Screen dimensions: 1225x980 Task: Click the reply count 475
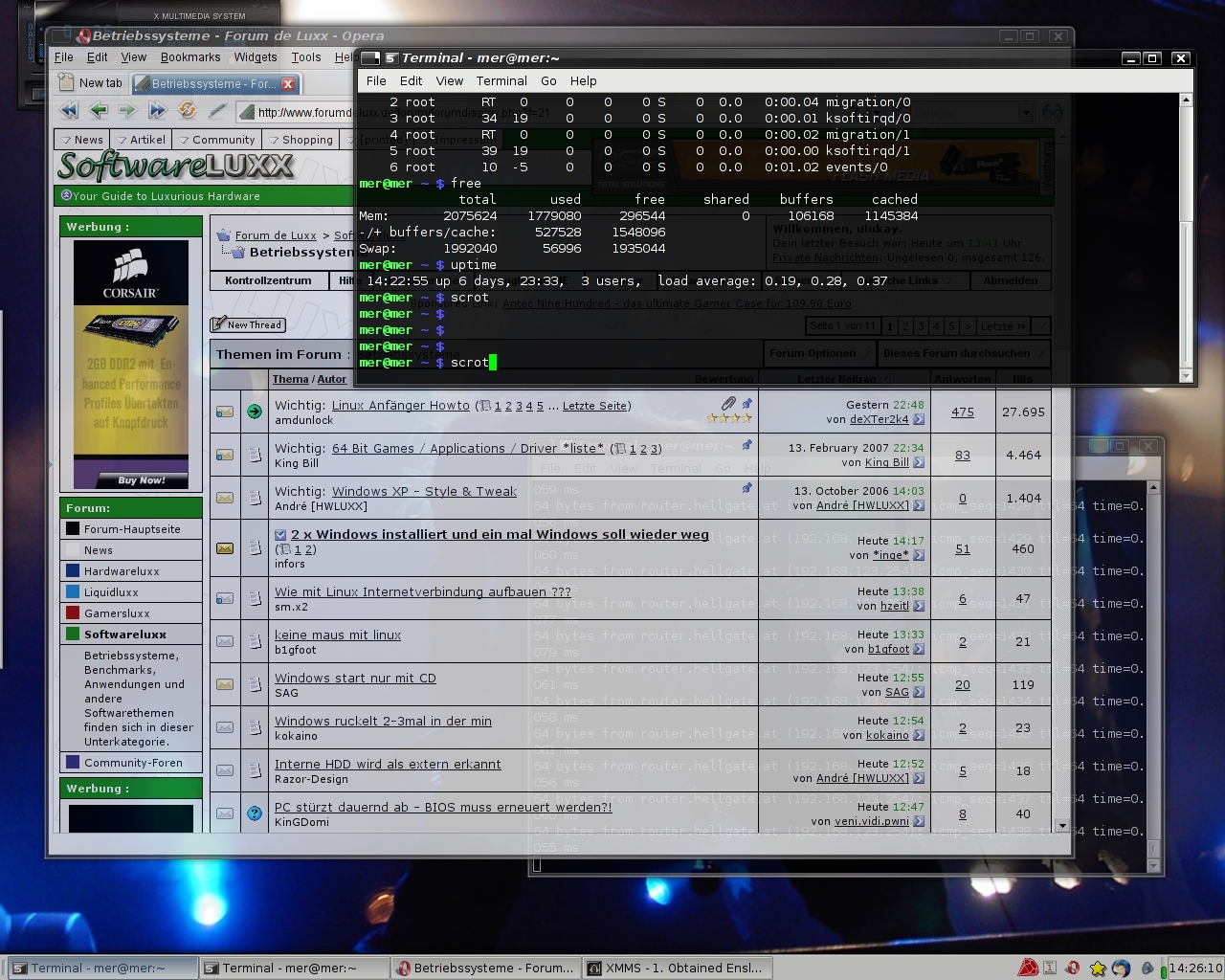(x=963, y=412)
